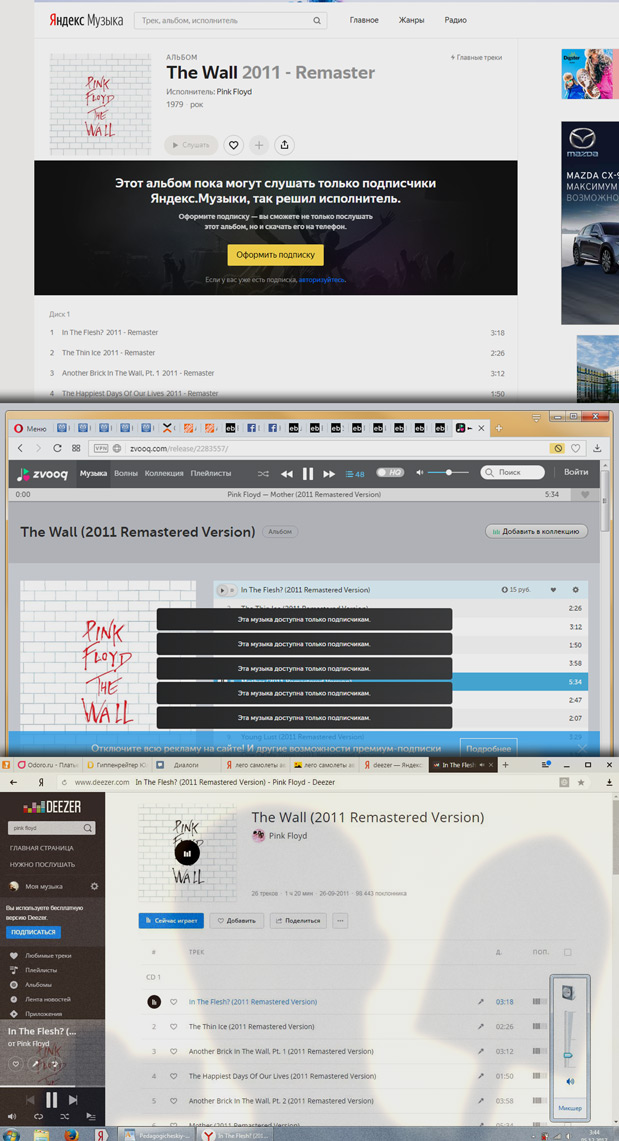Open Opera speed dial grid
This screenshot has width=619, height=1141.
[76, 448]
